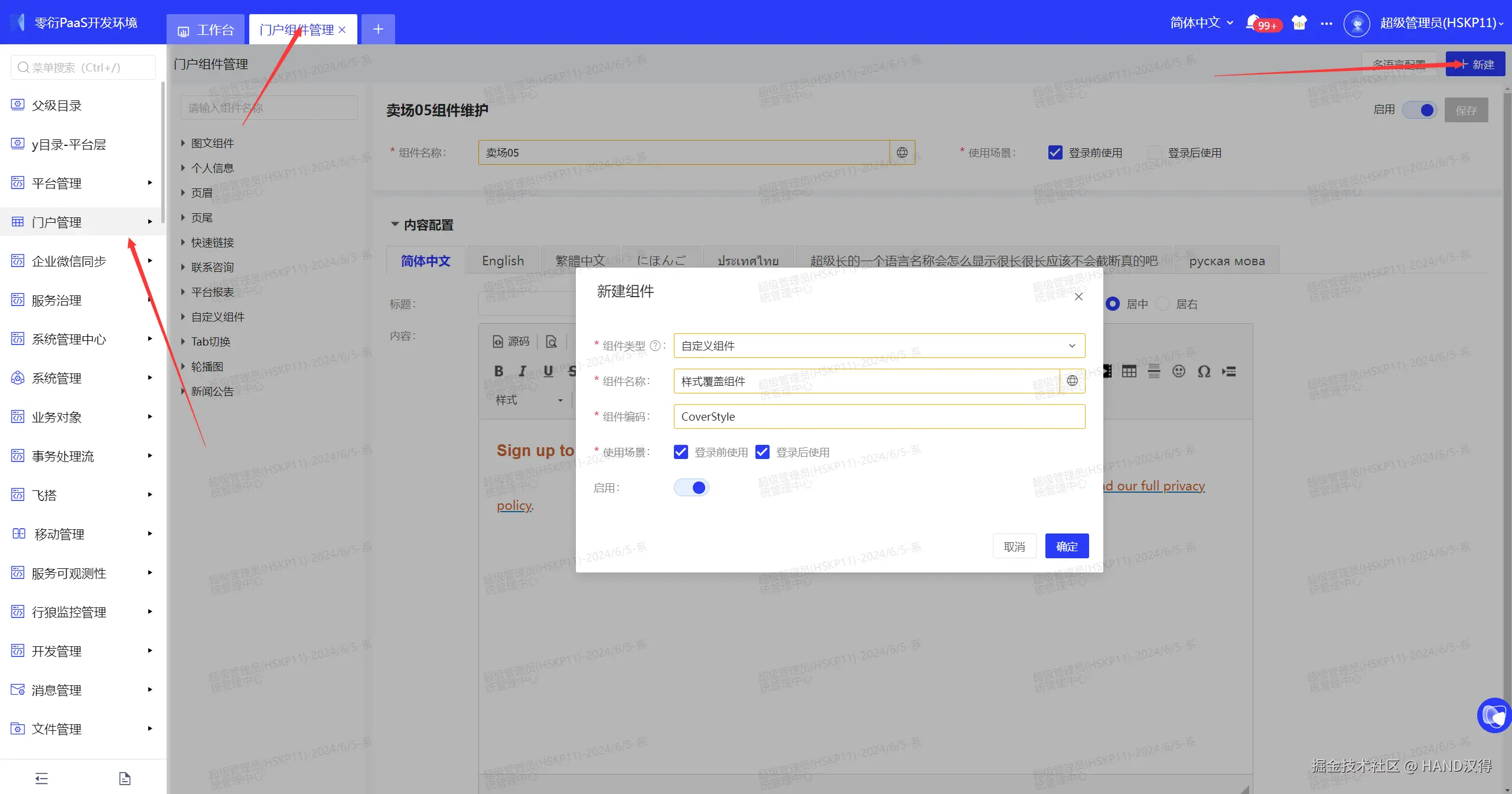Switch to the 工作台 tab
The width and height of the screenshot is (1512, 794).
[206, 30]
